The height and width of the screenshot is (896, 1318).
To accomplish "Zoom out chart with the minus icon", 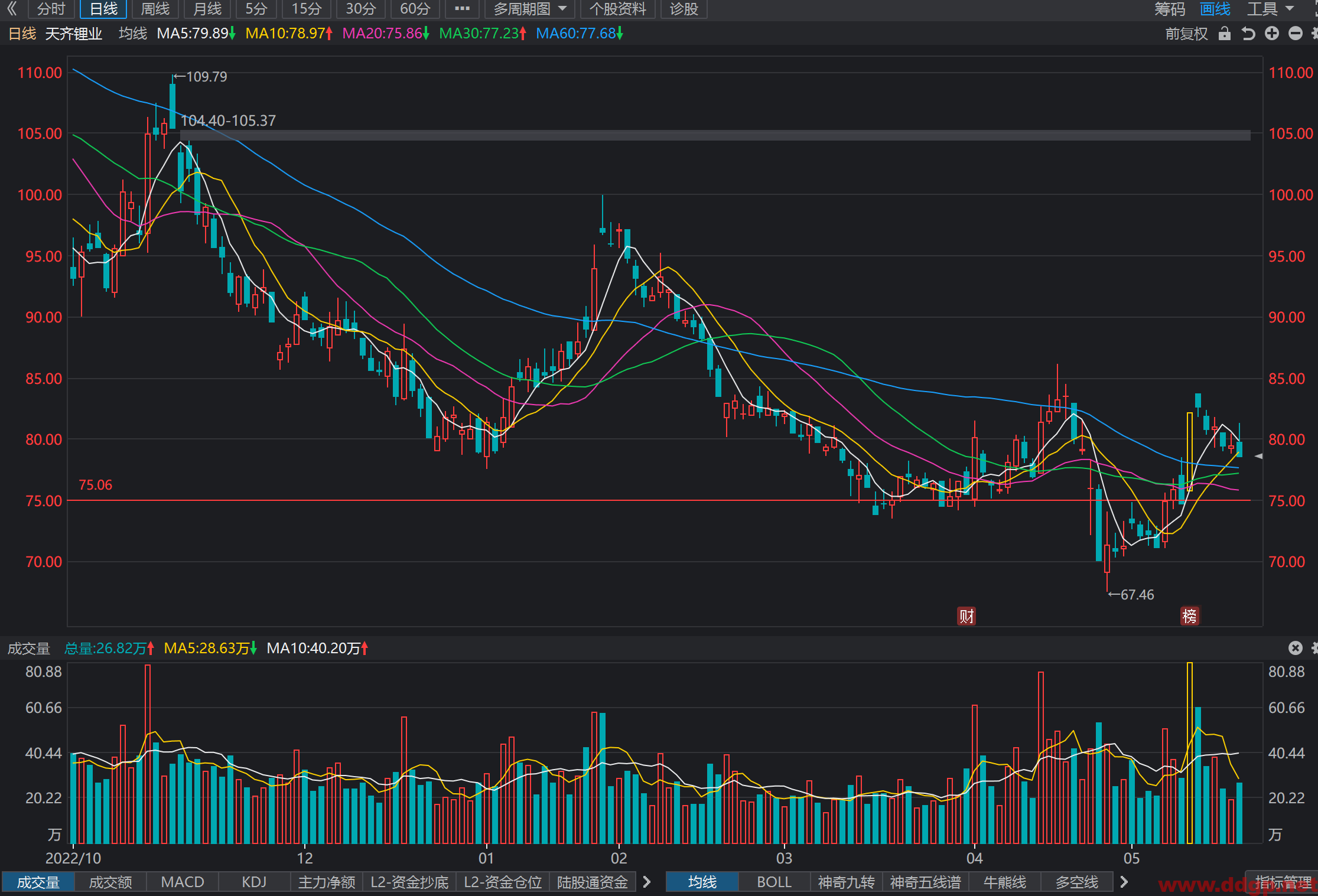I will [x=1295, y=34].
